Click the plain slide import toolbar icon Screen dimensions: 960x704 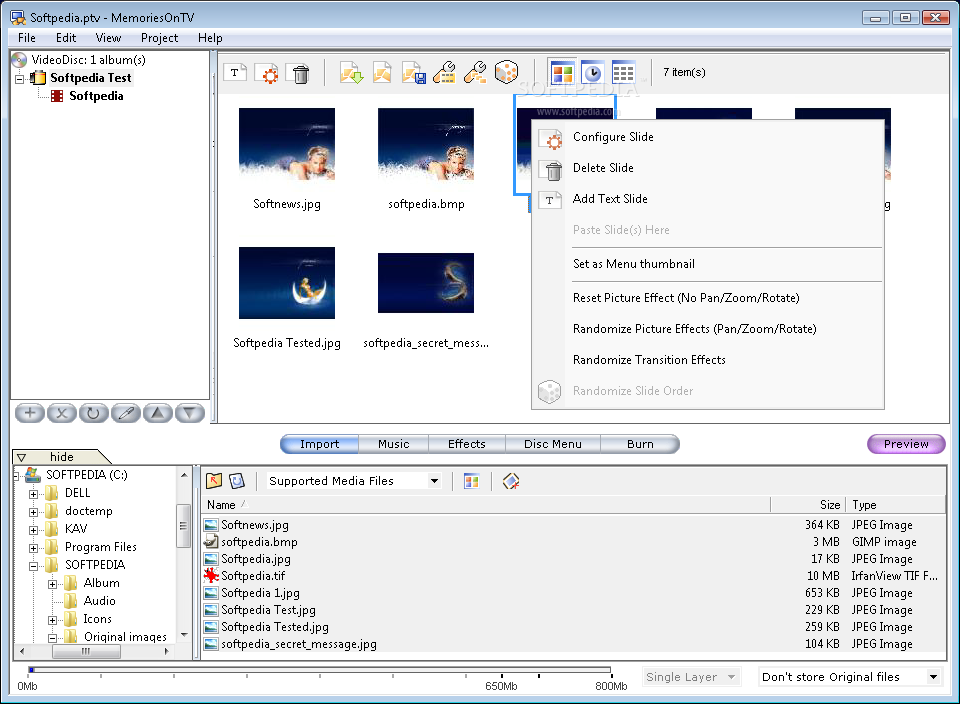coord(382,73)
